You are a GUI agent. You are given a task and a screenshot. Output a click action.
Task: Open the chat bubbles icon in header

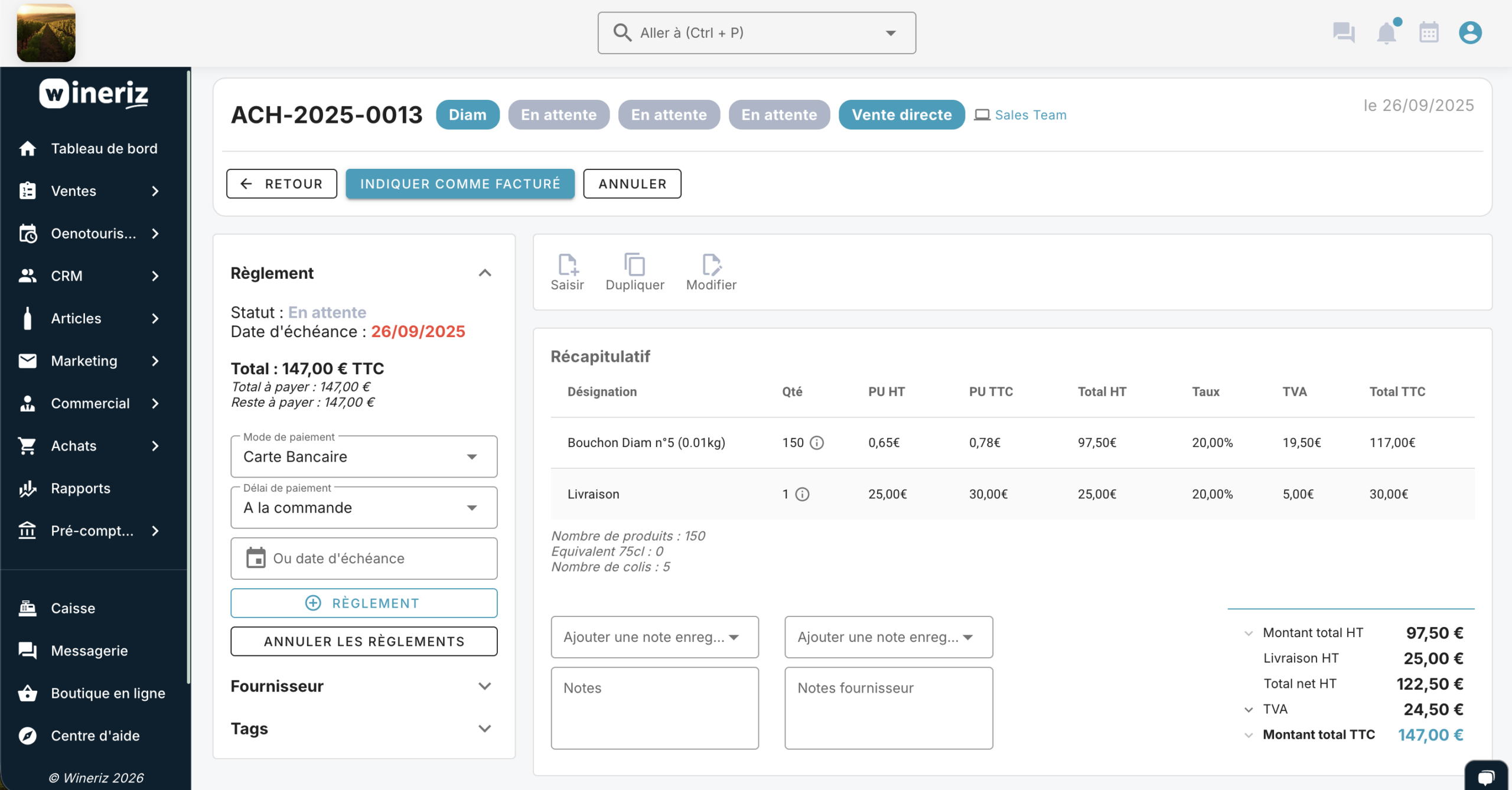point(1344,33)
